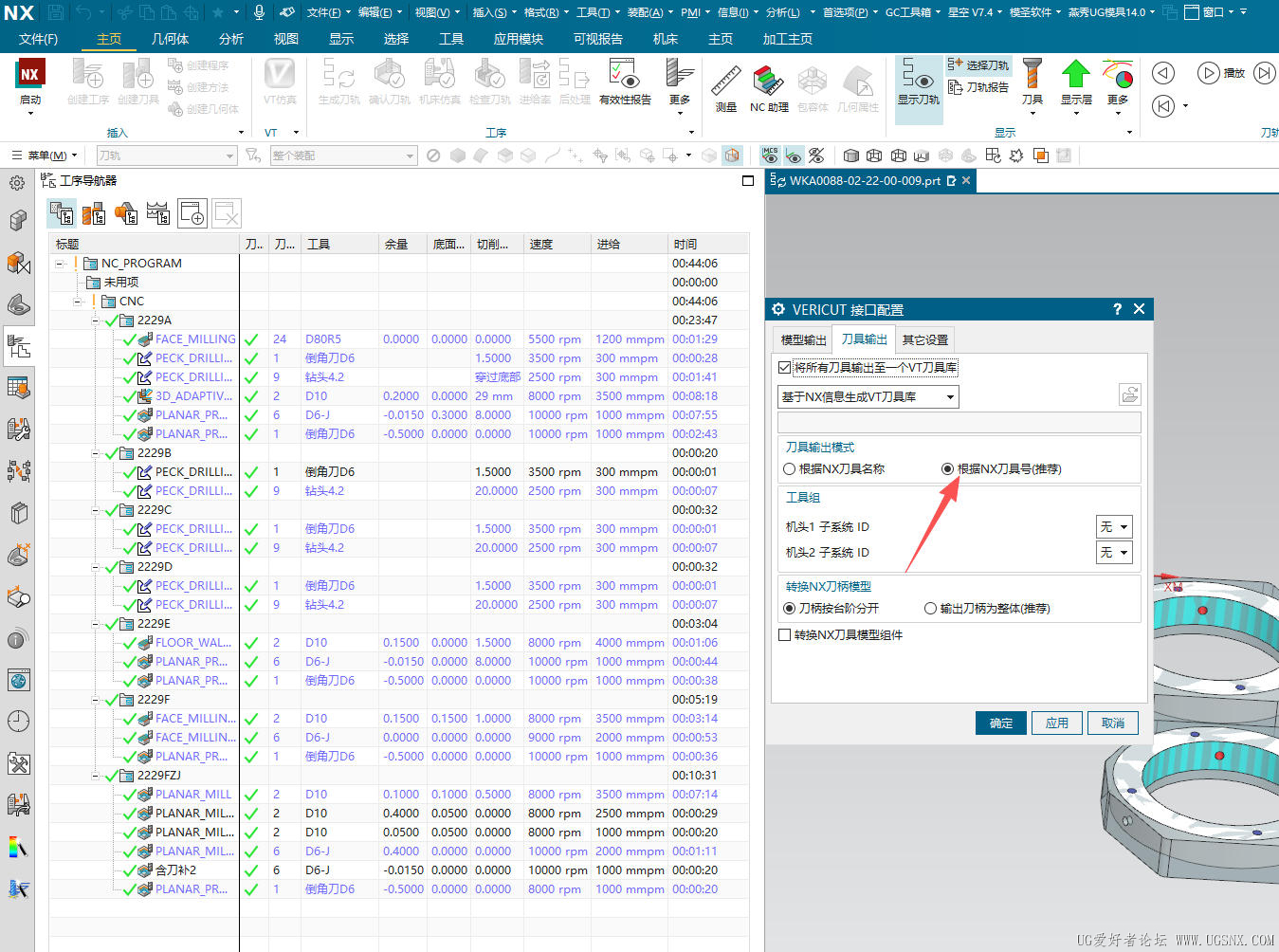Click the 取消 cancel button
Screen dimensions: 1279x952
pos(1112,723)
